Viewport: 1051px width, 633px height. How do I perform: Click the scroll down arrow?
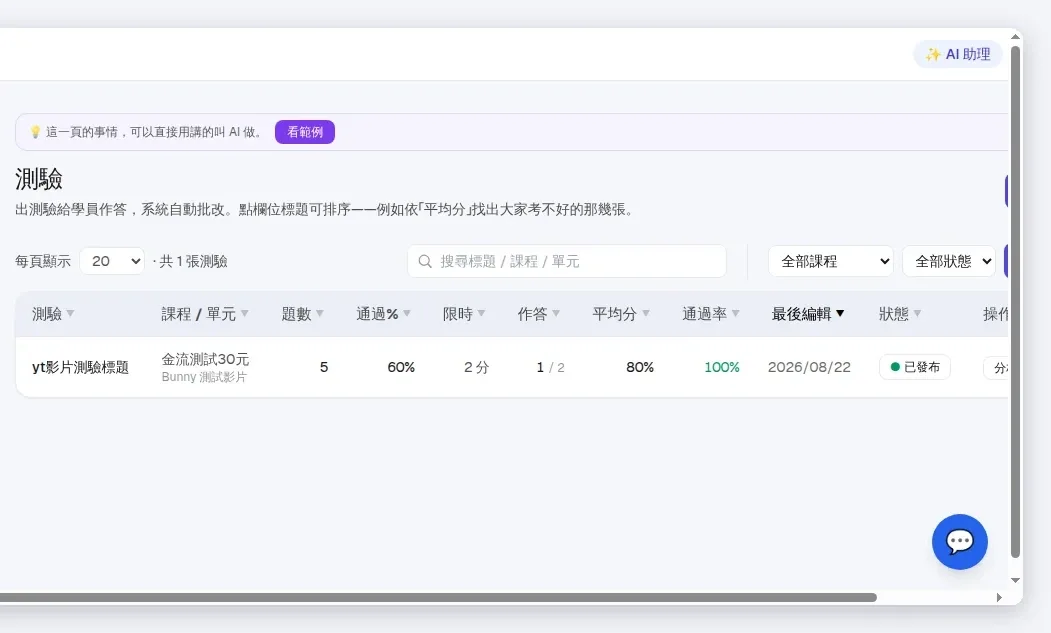pyautogui.click(x=1015, y=581)
